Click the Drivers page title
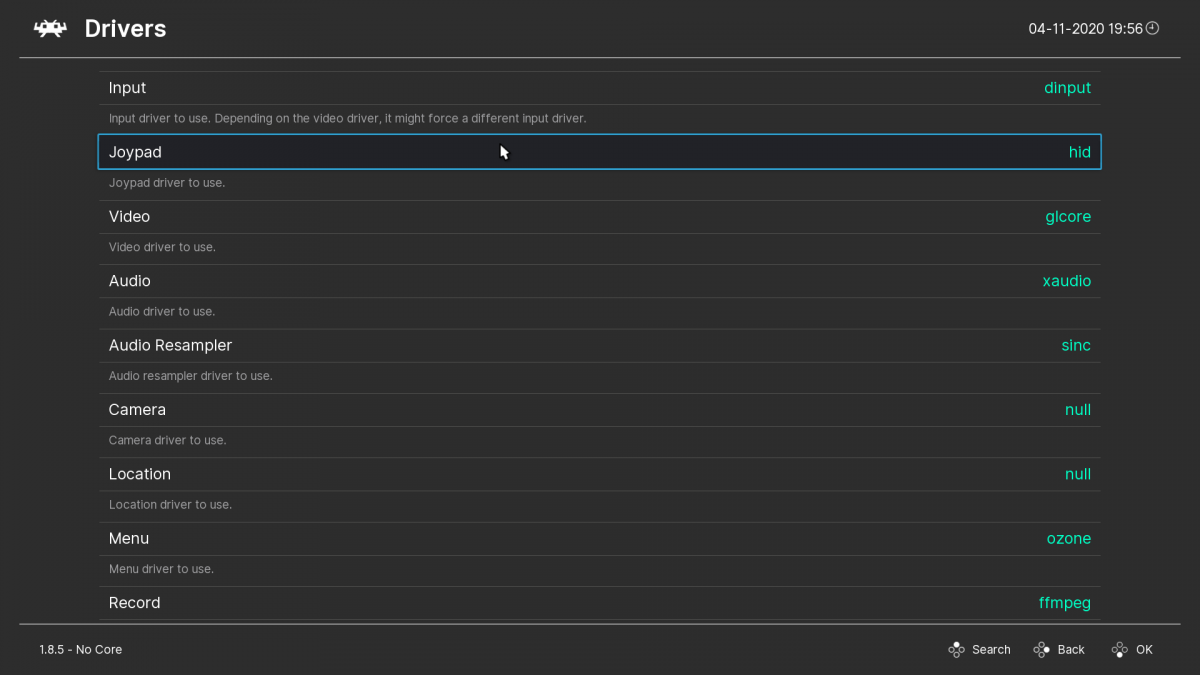1200x675 pixels. click(124, 28)
